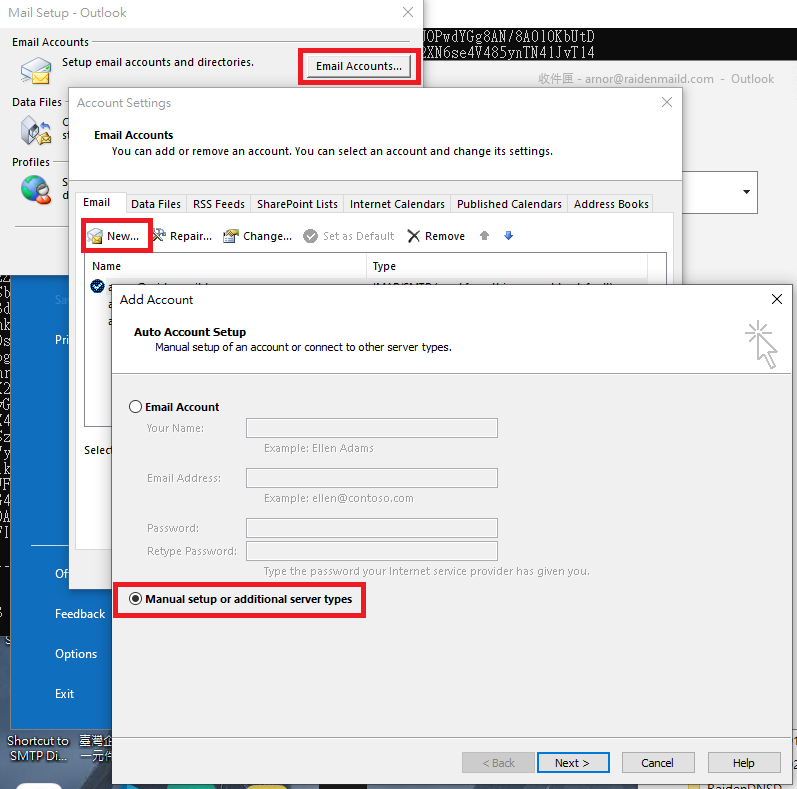
Task: Switch to the Data Files tab
Action: (x=156, y=204)
